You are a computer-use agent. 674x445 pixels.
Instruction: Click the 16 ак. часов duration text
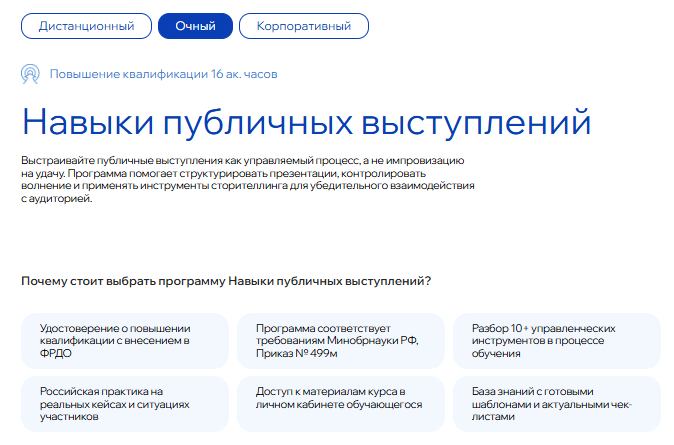point(244,75)
